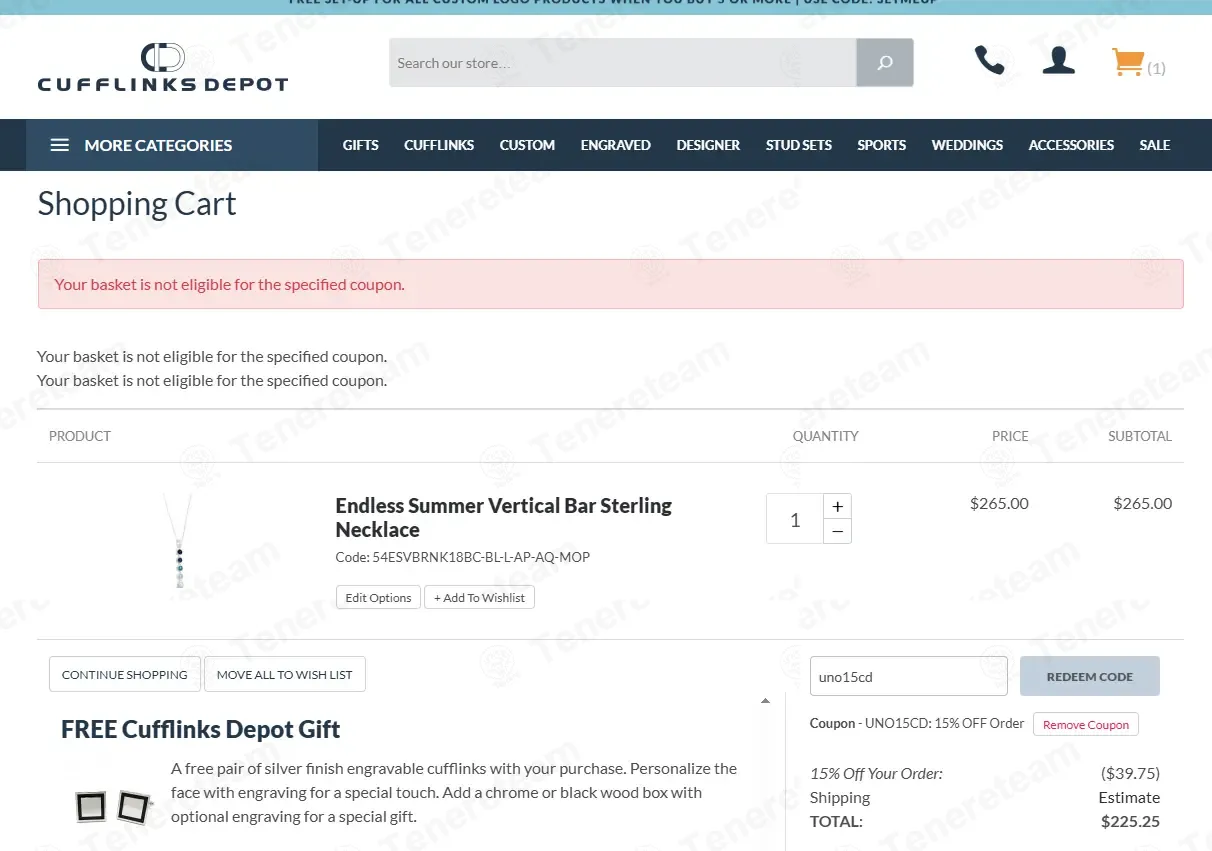Image resolution: width=1212 pixels, height=851 pixels.
Task: Open the Designer menu
Action: (708, 145)
